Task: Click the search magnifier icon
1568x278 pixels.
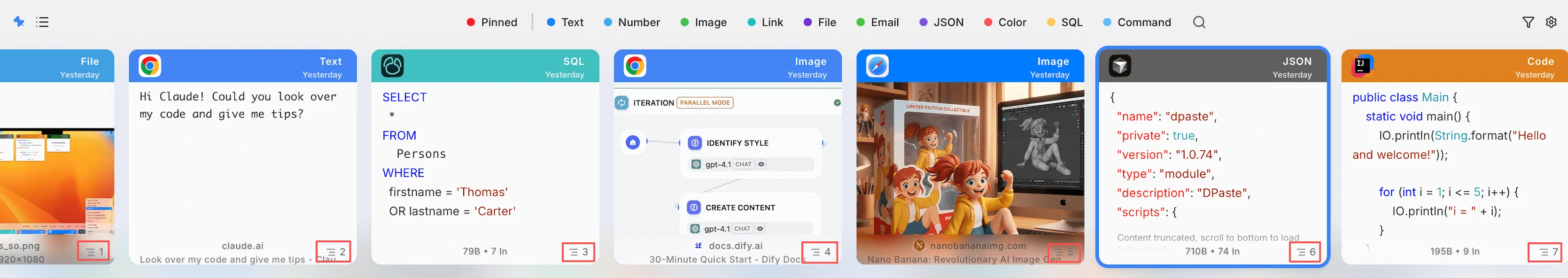Action: [1198, 22]
